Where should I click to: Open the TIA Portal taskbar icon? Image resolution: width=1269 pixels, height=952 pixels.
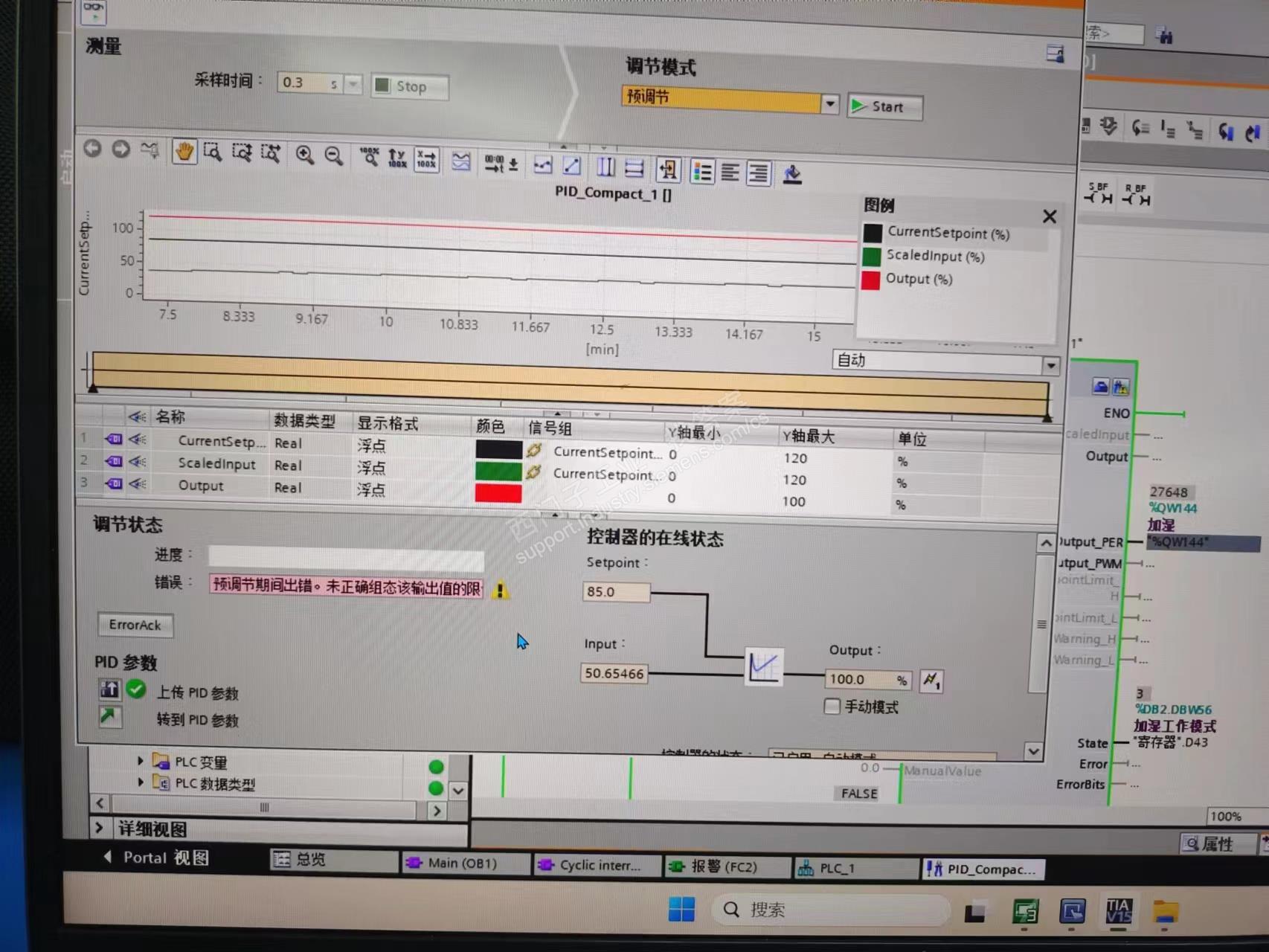coord(1119,910)
